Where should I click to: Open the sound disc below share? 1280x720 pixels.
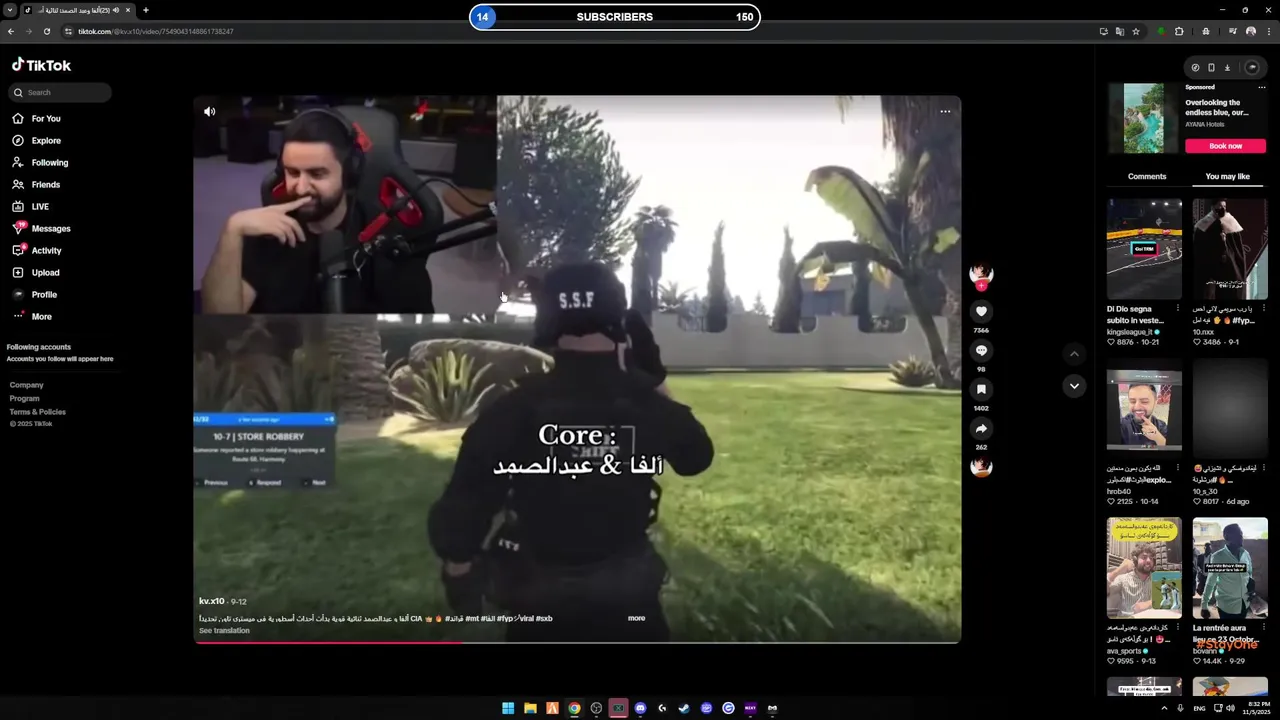pyautogui.click(x=981, y=466)
